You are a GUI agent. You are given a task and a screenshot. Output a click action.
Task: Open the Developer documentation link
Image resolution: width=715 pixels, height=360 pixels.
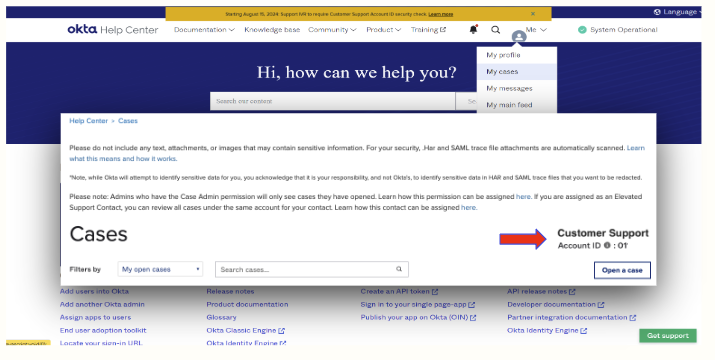click(x=555, y=304)
